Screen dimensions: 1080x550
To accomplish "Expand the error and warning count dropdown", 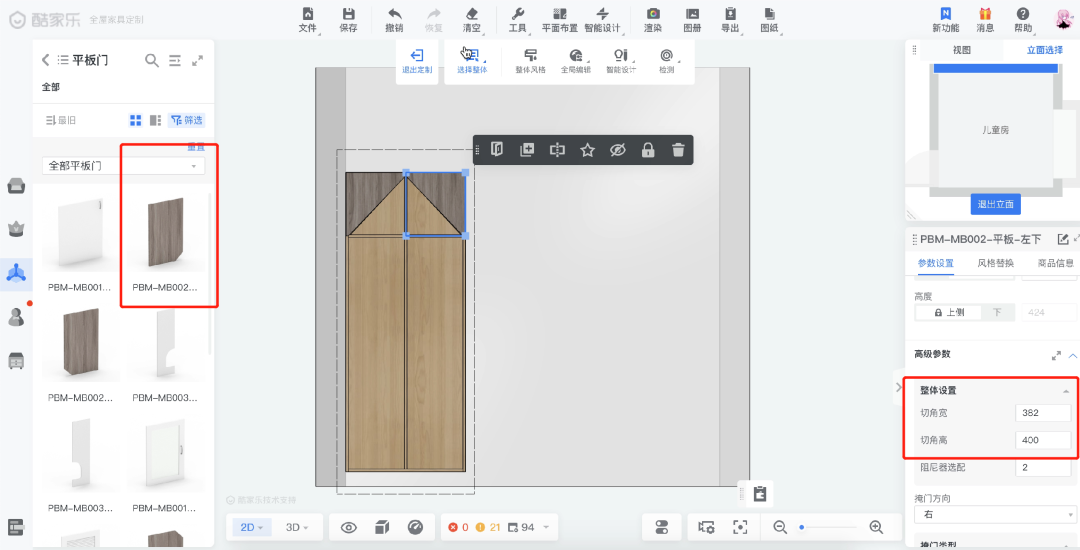I will click(x=546, y=527).
